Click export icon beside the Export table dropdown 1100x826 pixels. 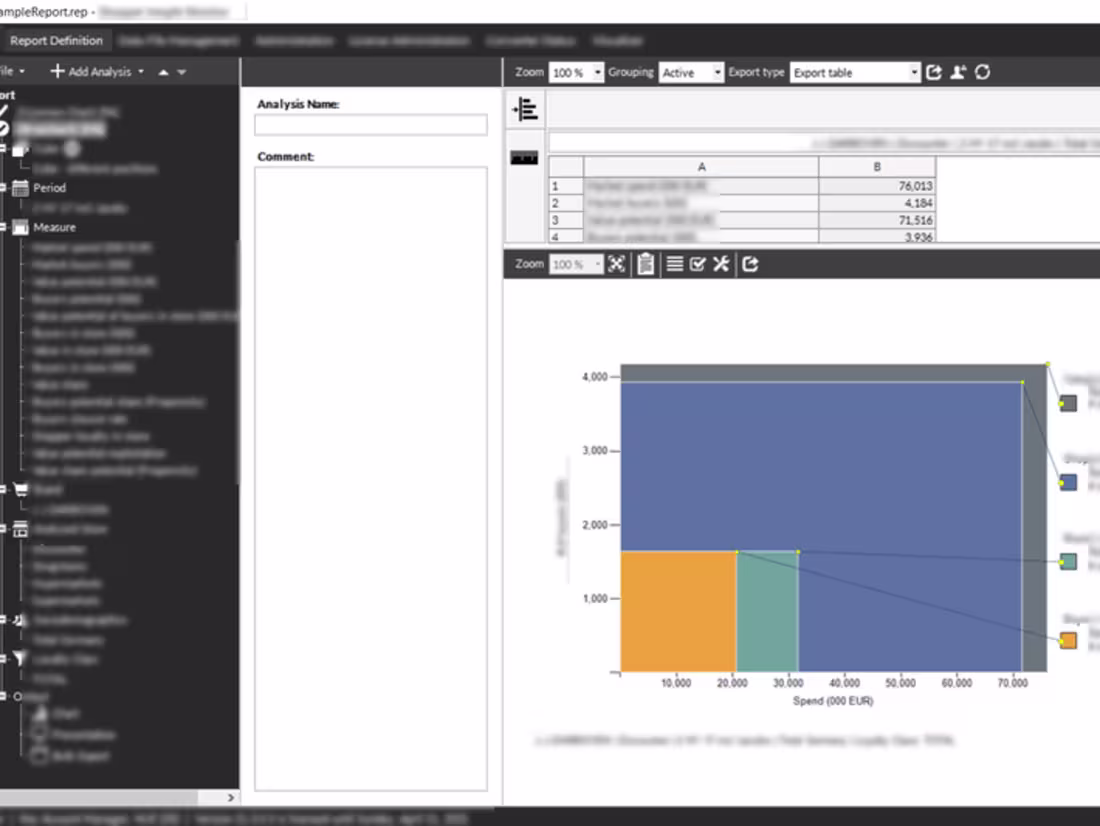pos(934,71)
